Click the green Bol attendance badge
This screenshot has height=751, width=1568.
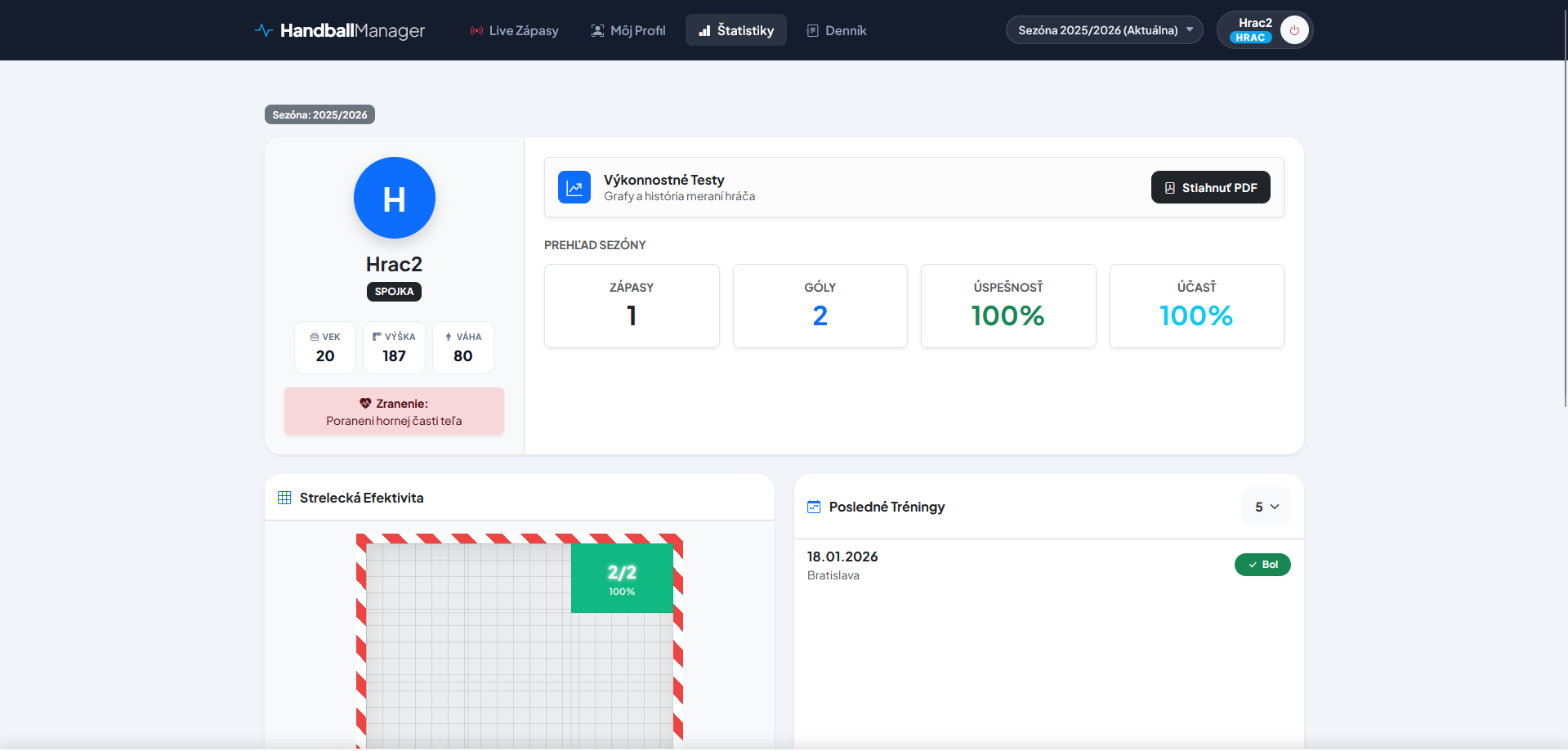pyautogui.click(x=1262, y=565)
